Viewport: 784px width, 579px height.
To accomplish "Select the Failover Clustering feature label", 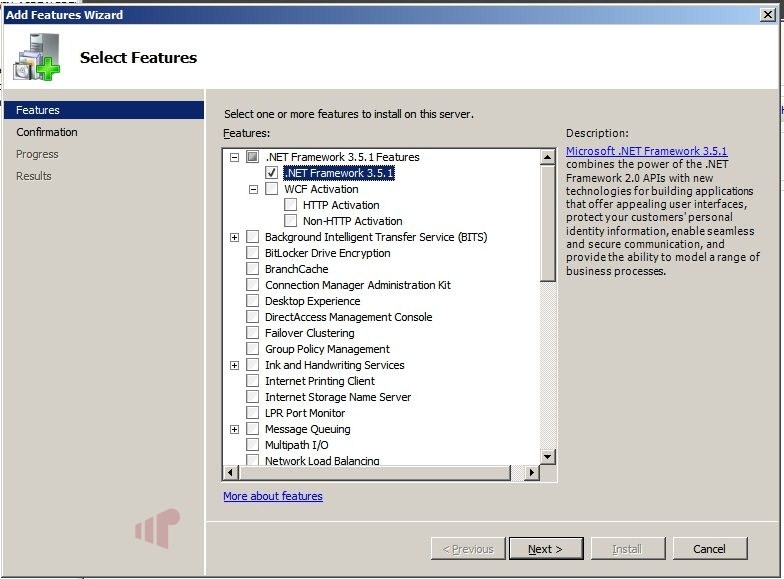I will tap(310, 333).
